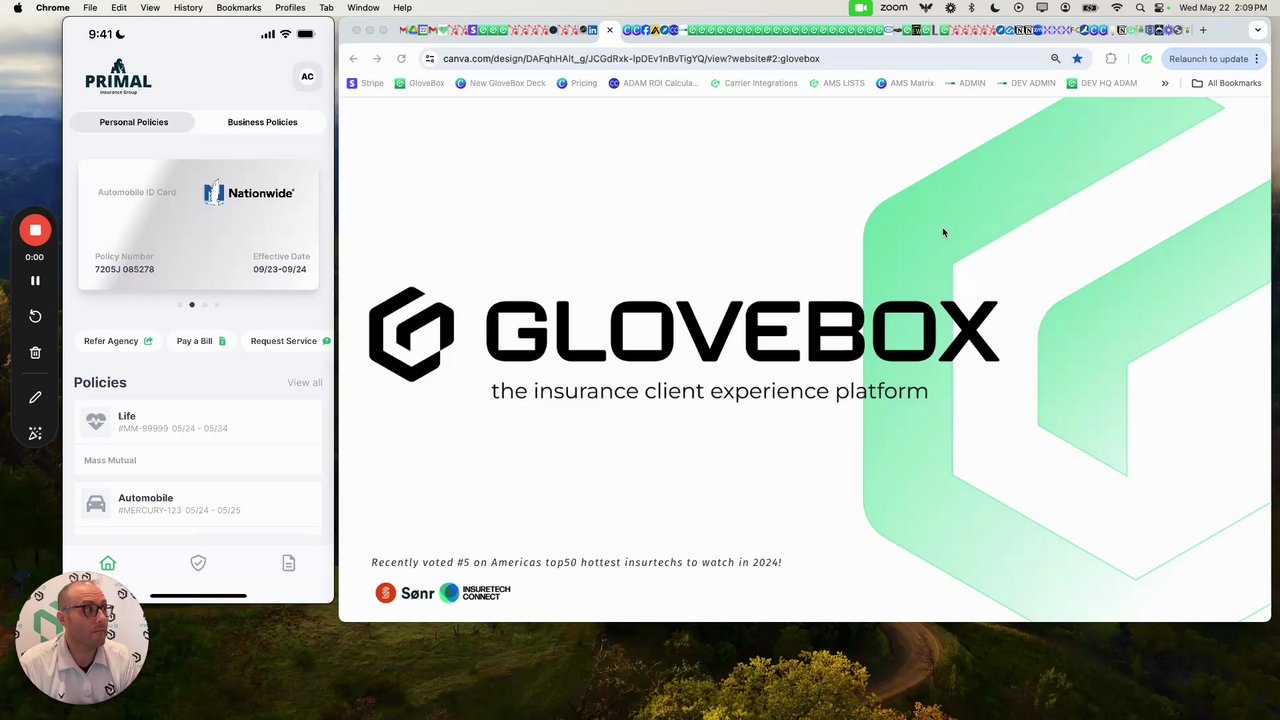Click the GloveBox extension icon in the Chrome toolbar

coord(1146,59)
